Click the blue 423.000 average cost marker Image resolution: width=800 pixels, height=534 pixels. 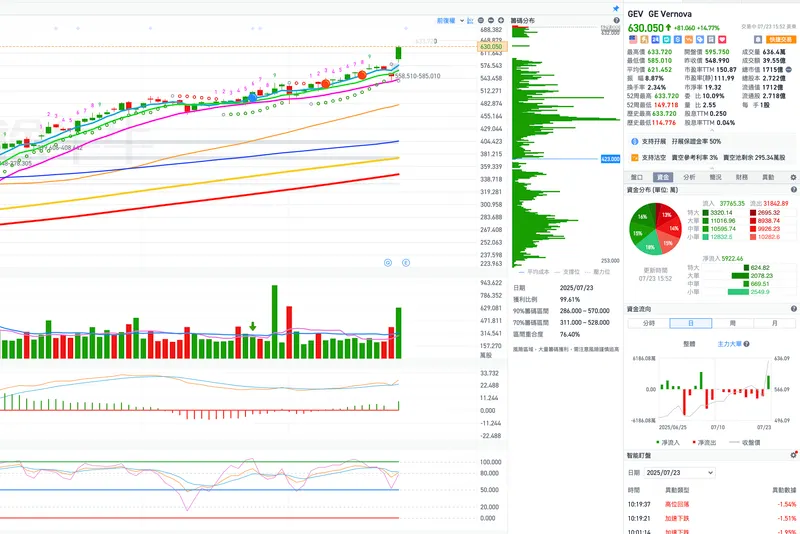(610, 159)
